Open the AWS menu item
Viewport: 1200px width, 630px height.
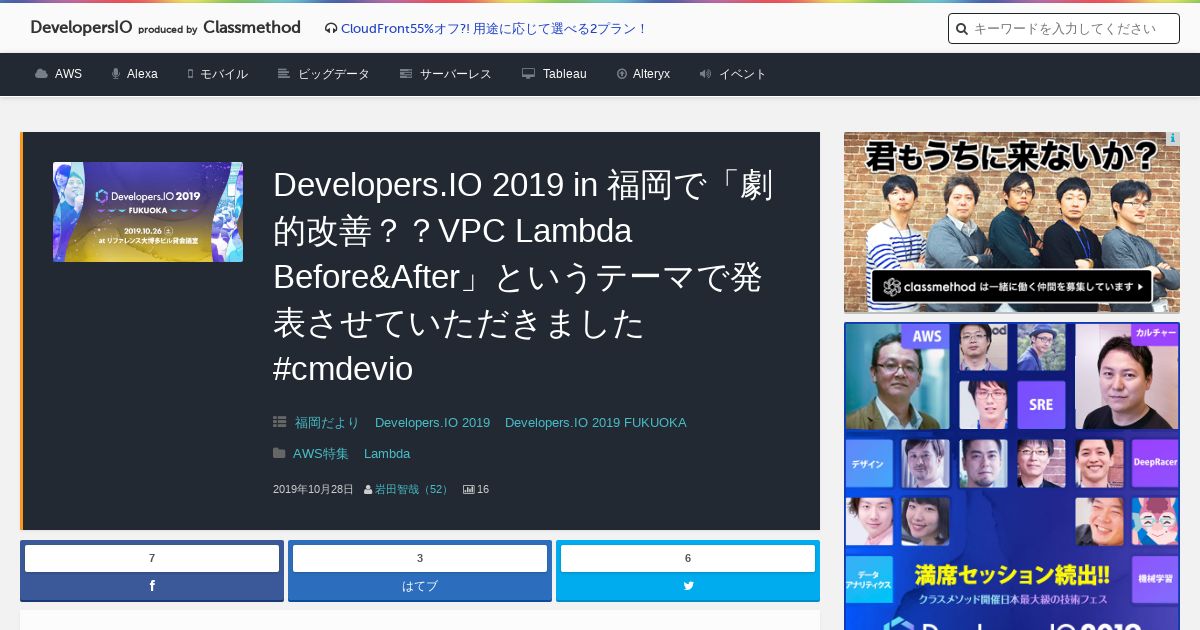[x=59, y=74]
